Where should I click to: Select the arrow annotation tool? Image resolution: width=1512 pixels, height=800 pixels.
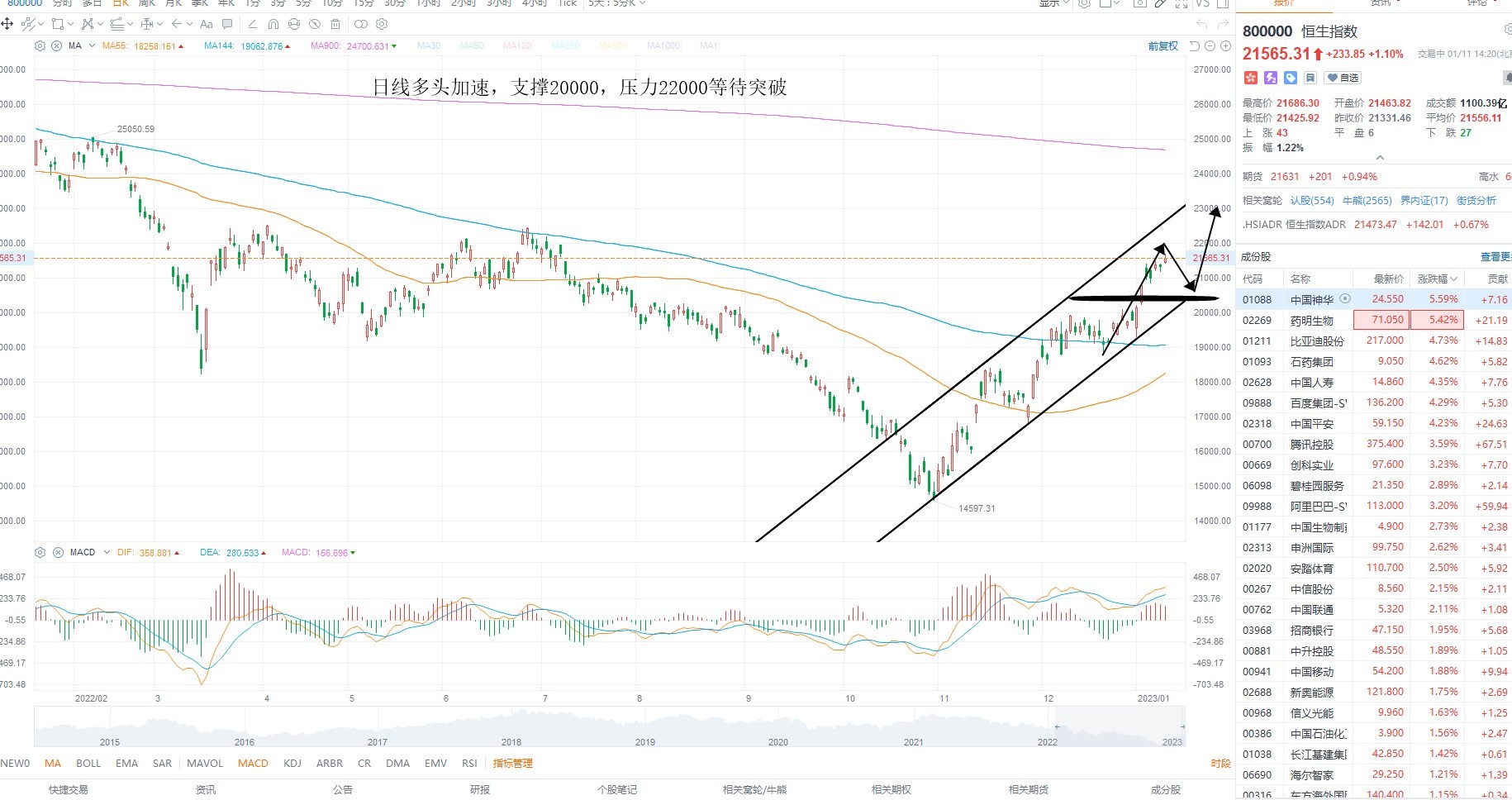[177, 24]
